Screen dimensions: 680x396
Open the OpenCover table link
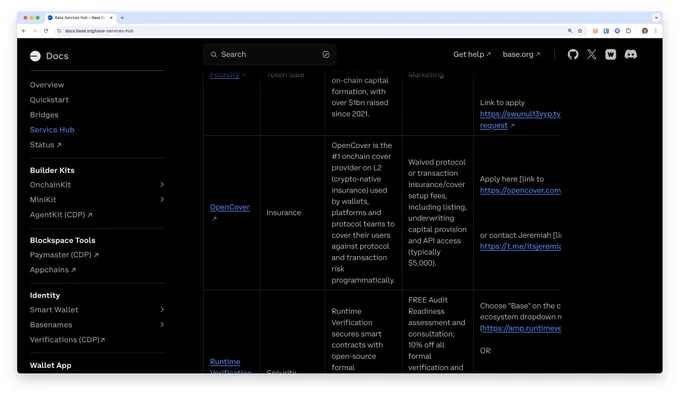(229, 207)
